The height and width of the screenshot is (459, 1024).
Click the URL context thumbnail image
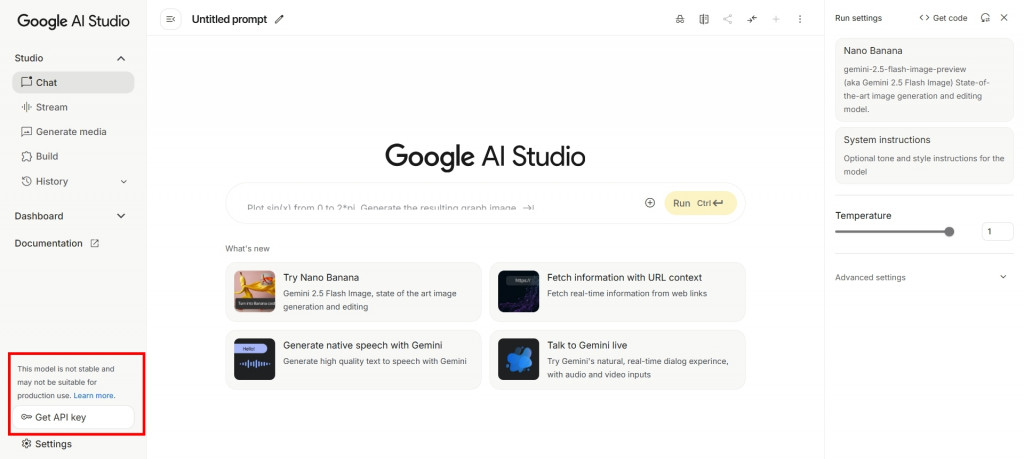click(x=519, y=291)
